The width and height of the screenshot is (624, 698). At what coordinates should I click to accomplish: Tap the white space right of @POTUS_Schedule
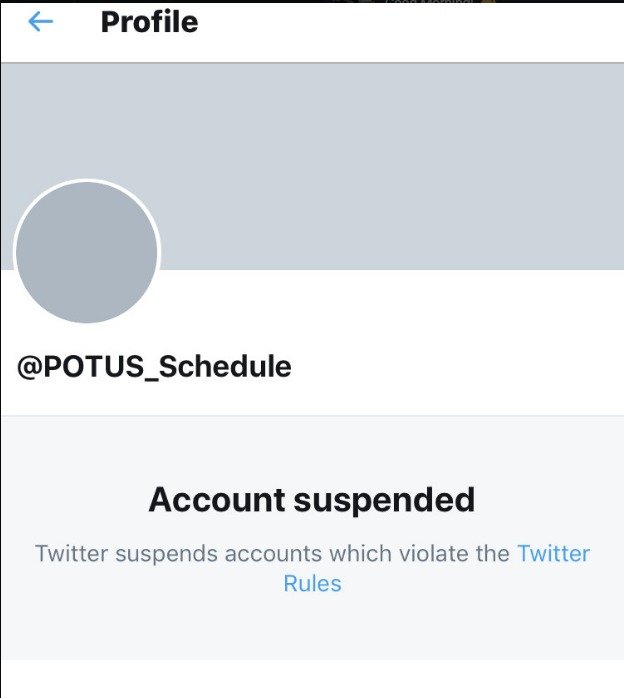click(454, 367)
